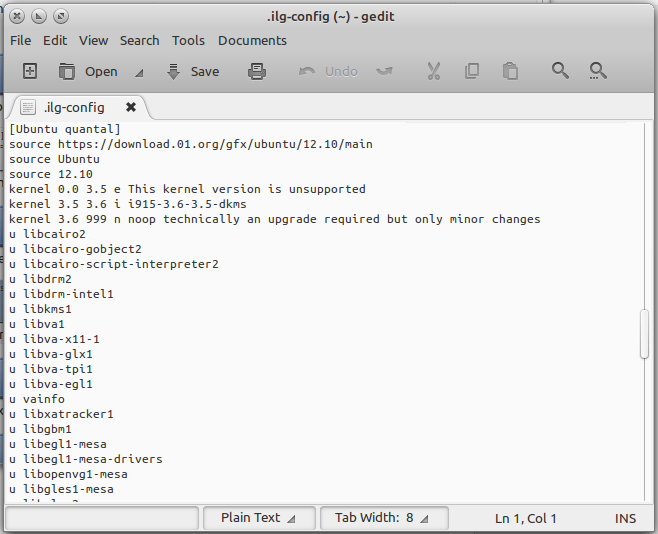Click the 'u libva-egl1' line
Viewport: 658px width, 534px height.
[x=51, y=384]
